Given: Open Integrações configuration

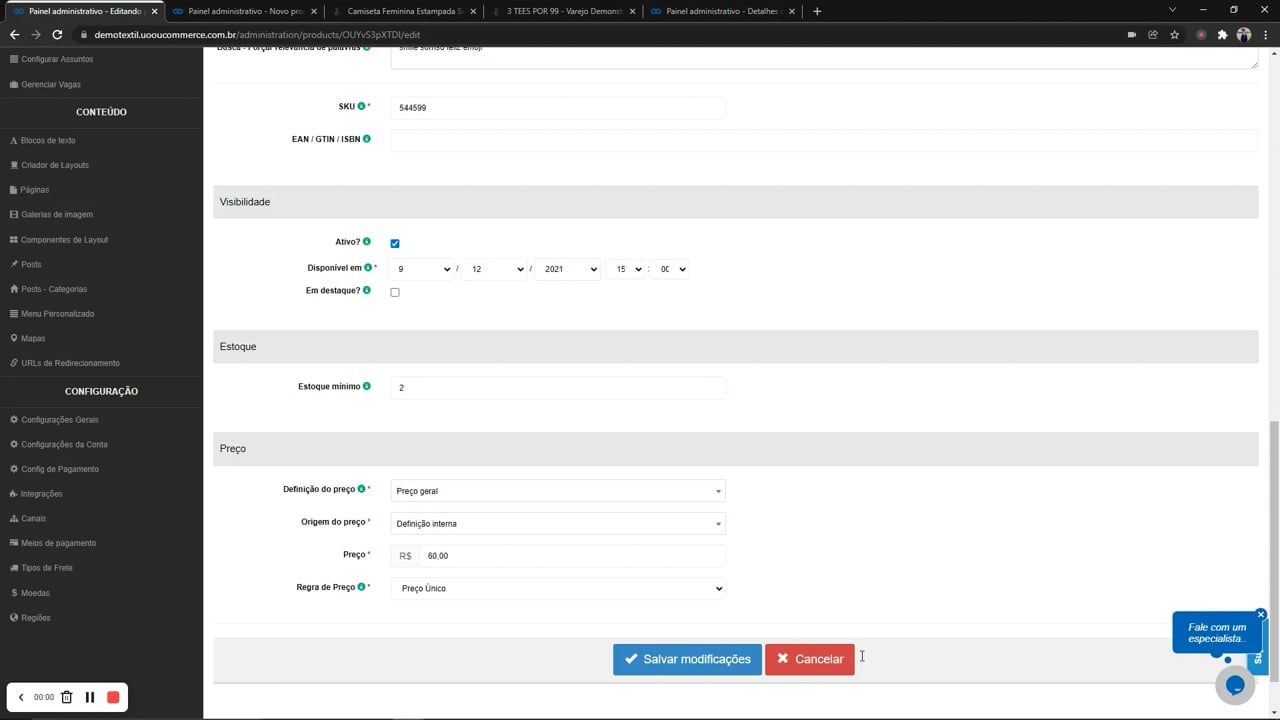Looking at the screenshot, I should coord(41,493).
